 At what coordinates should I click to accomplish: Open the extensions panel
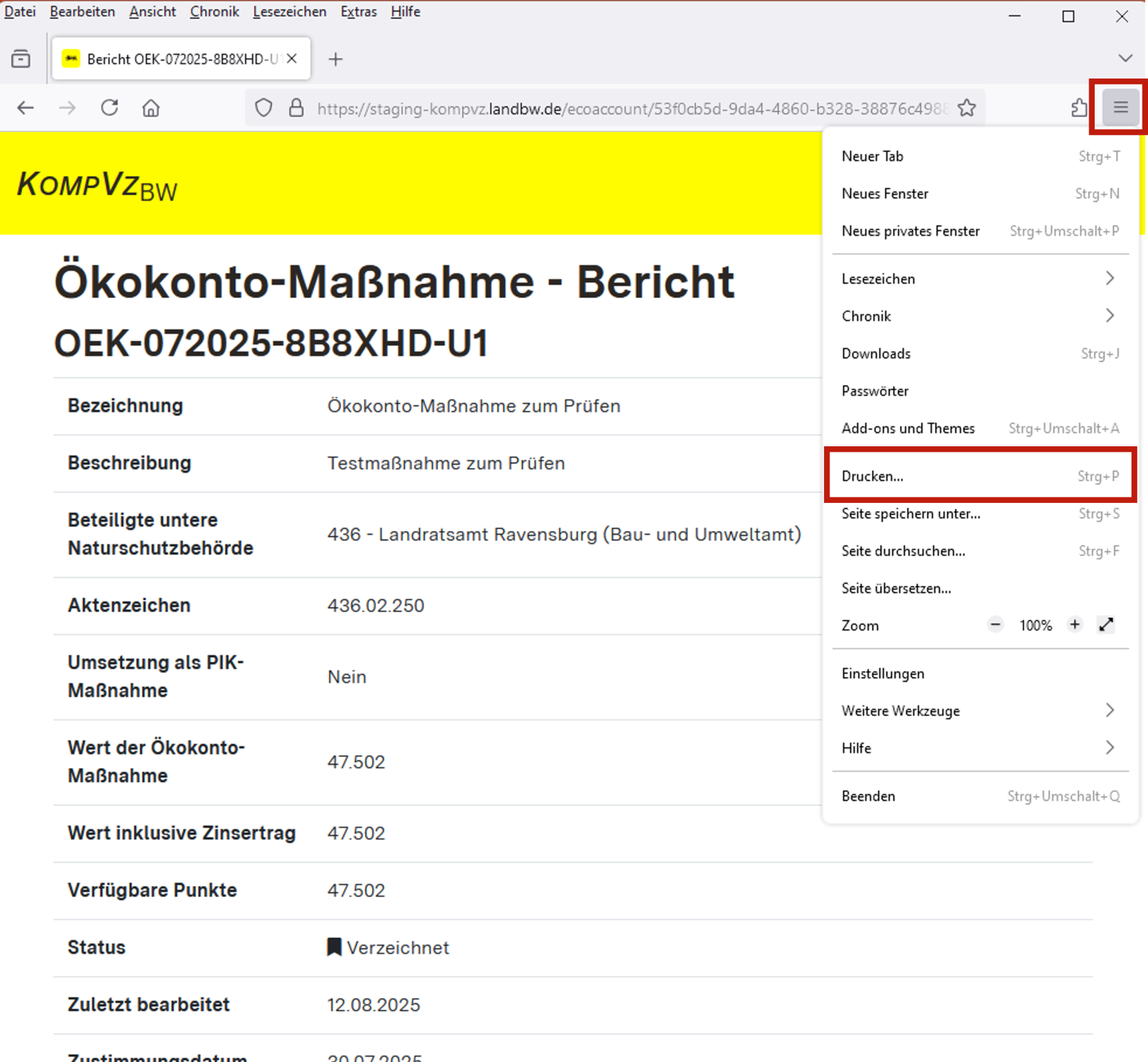[1078, 107]
